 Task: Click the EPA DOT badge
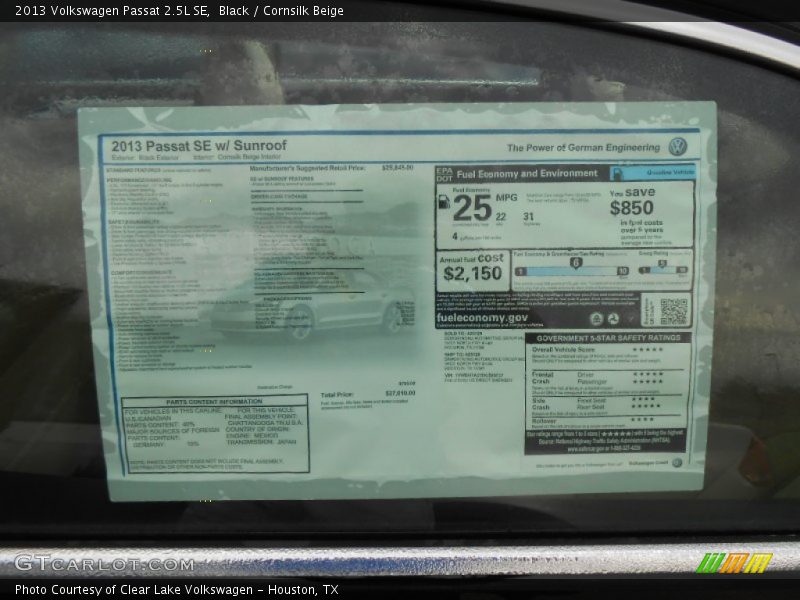444,174
